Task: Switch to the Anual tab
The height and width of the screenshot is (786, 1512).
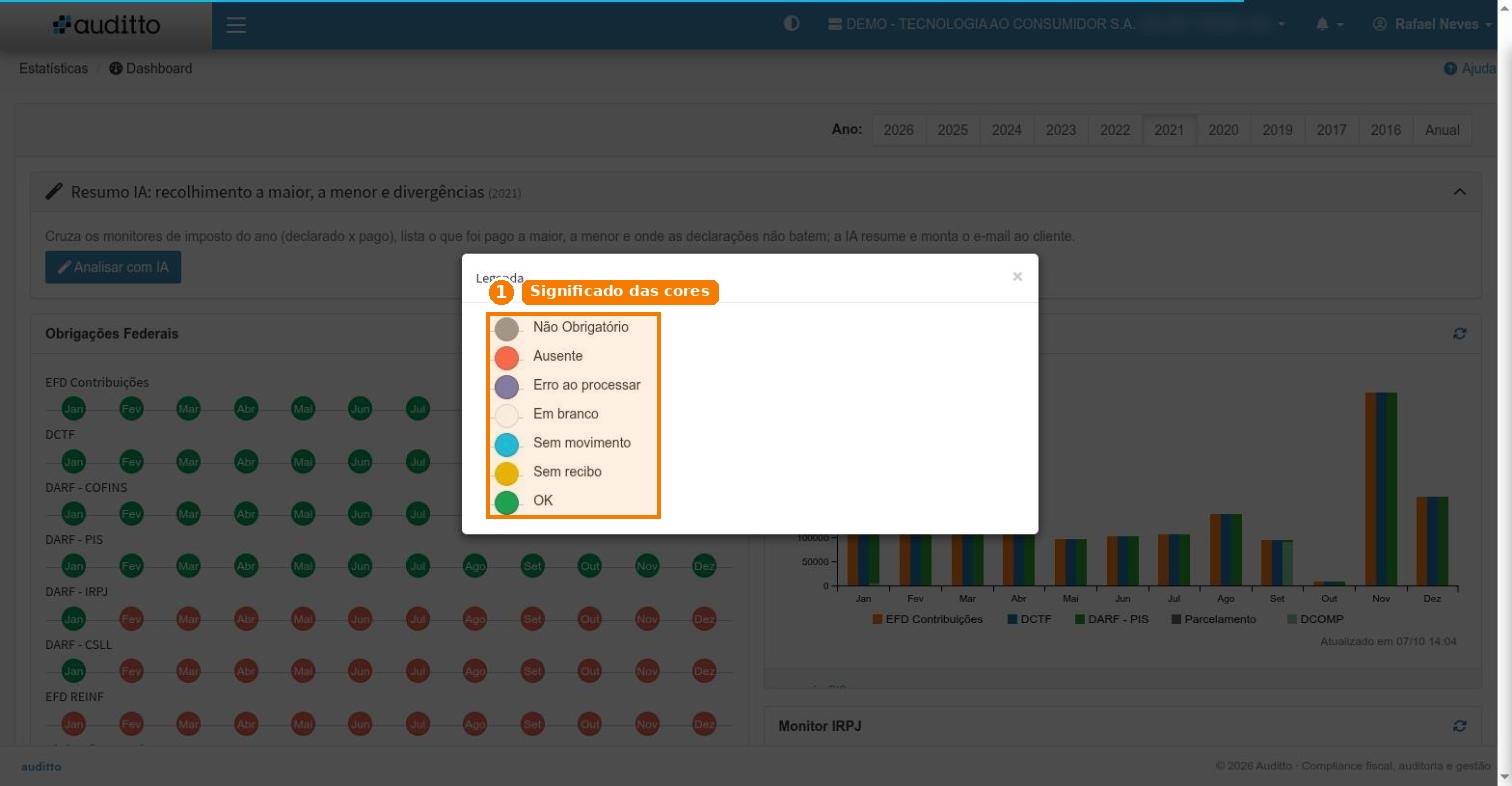Action: pyautogui.click(x=1442, y=130)
